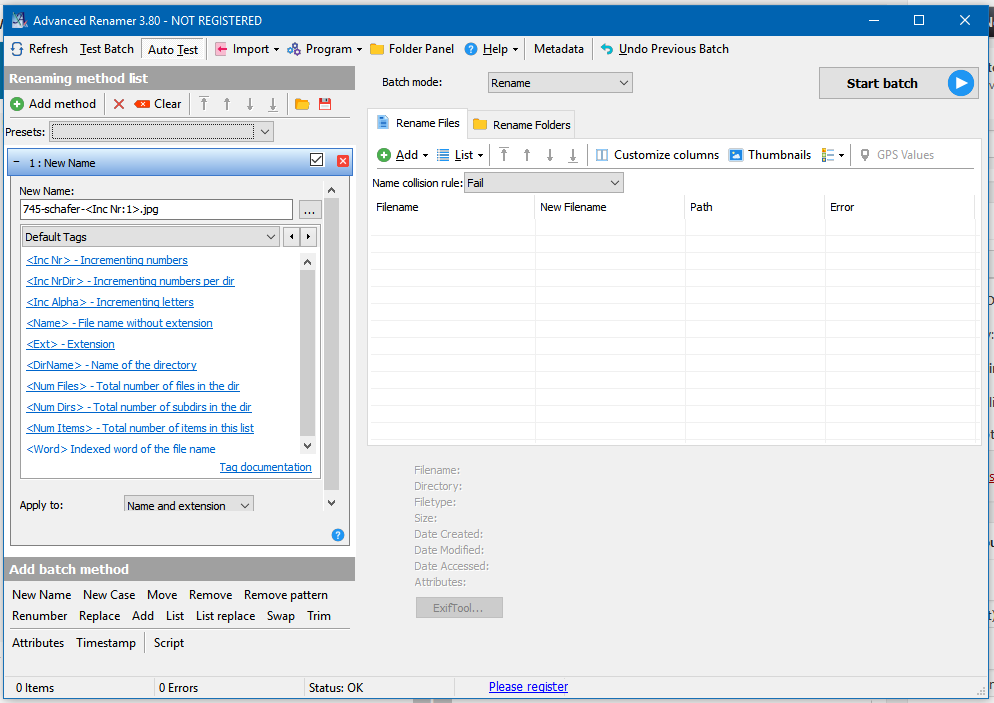
Task: Switch to the Rename Folders tab
Action: pyautogui.click(x=521, y=125)
